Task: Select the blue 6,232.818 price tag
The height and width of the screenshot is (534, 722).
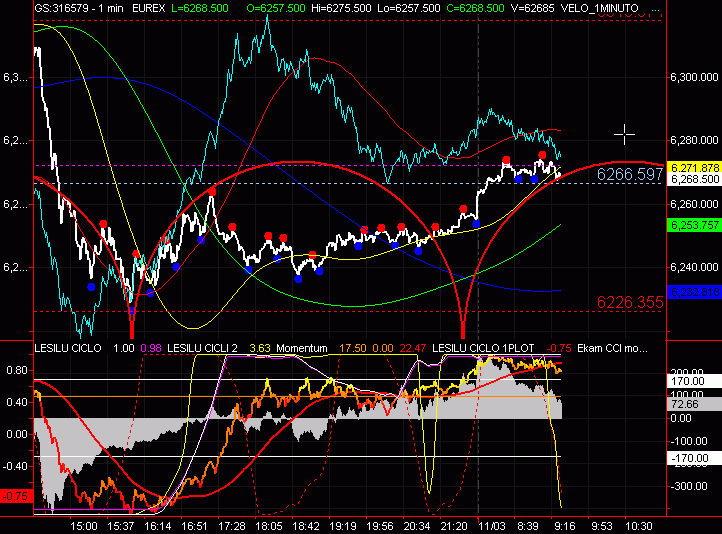Action: click(x=694, y=292)
